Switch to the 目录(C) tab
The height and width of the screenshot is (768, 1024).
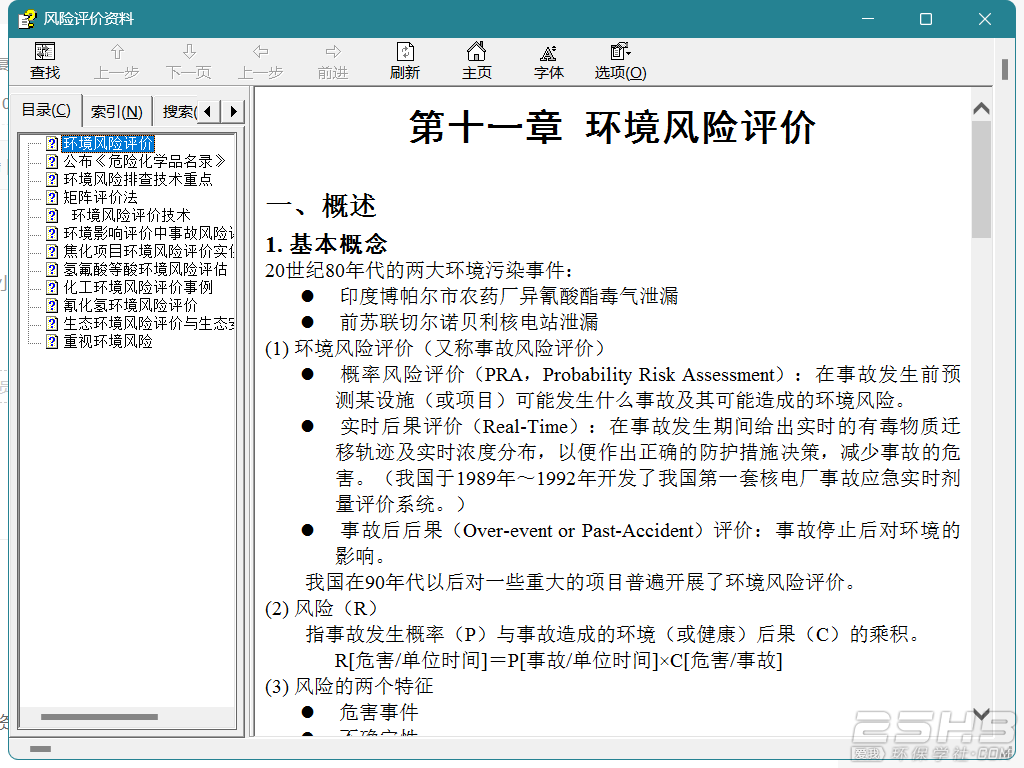click(x=46, y=110)
